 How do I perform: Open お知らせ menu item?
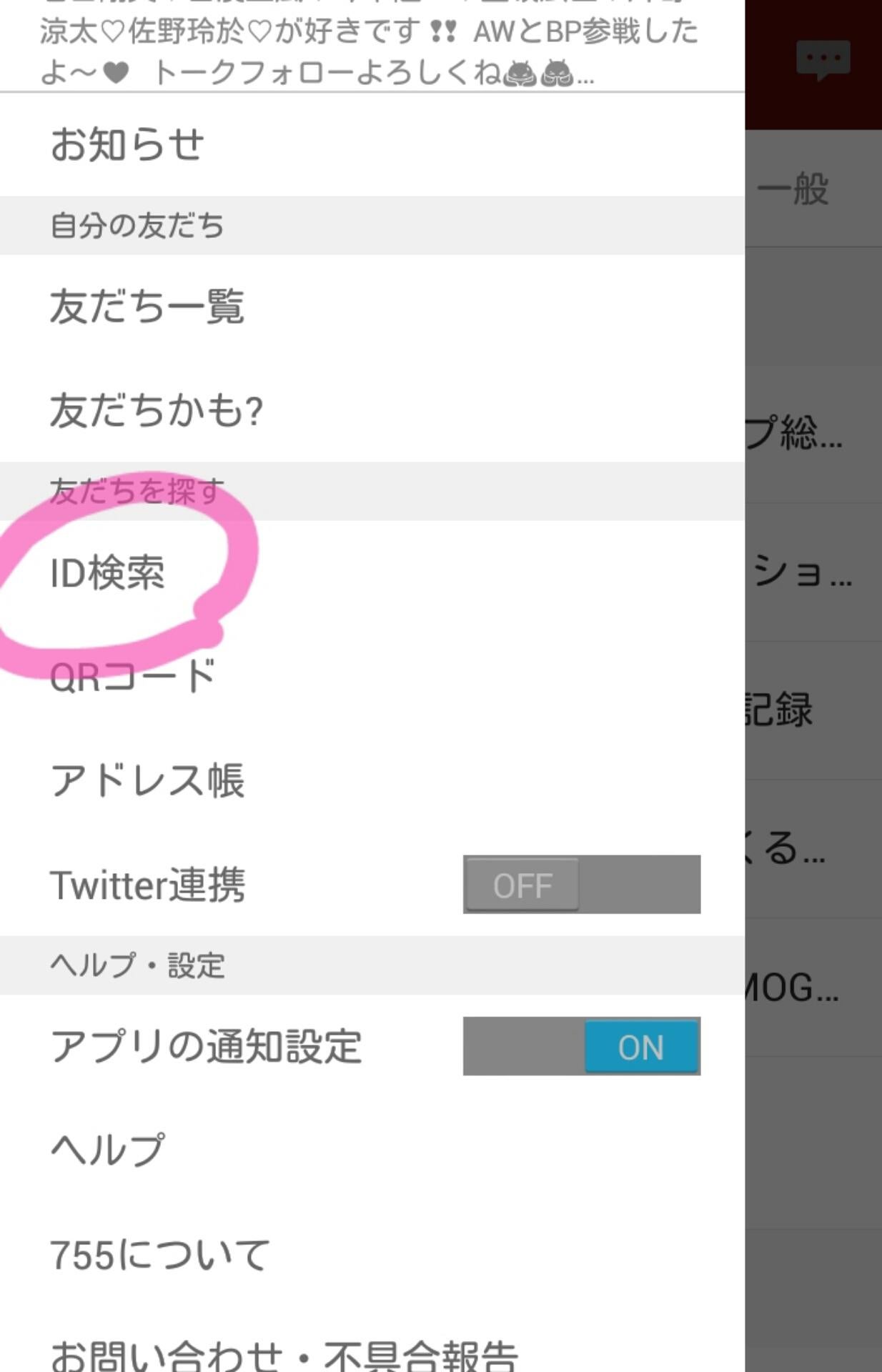[127, 144]
